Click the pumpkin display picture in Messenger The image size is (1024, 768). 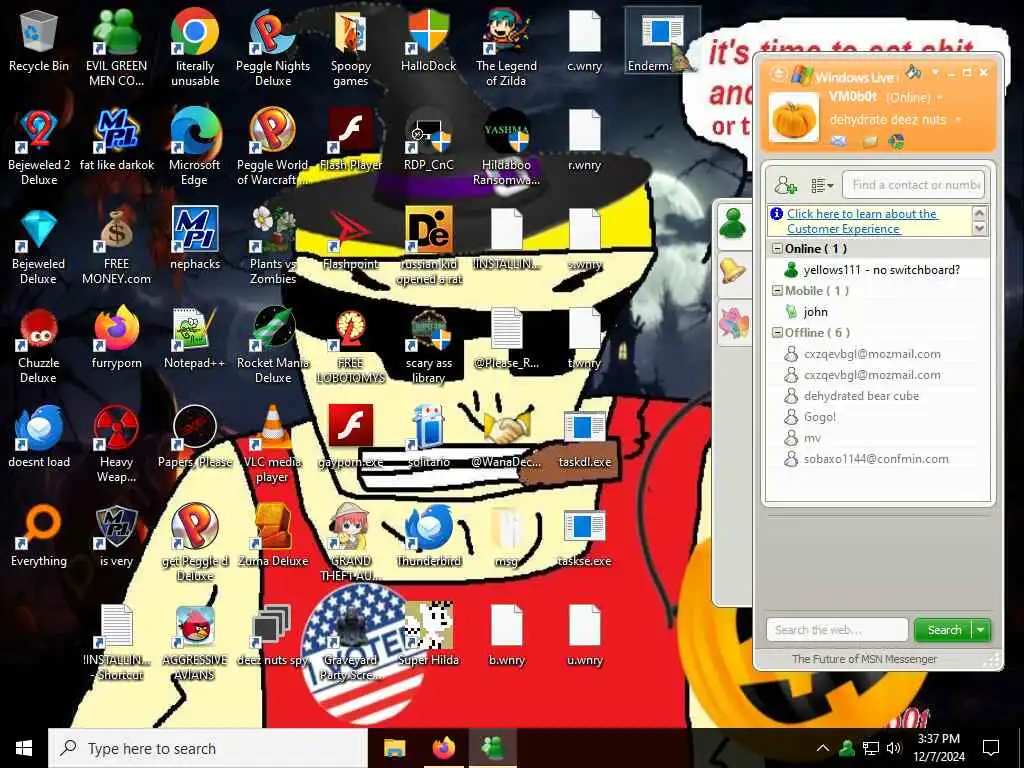[x=793, y=118]
